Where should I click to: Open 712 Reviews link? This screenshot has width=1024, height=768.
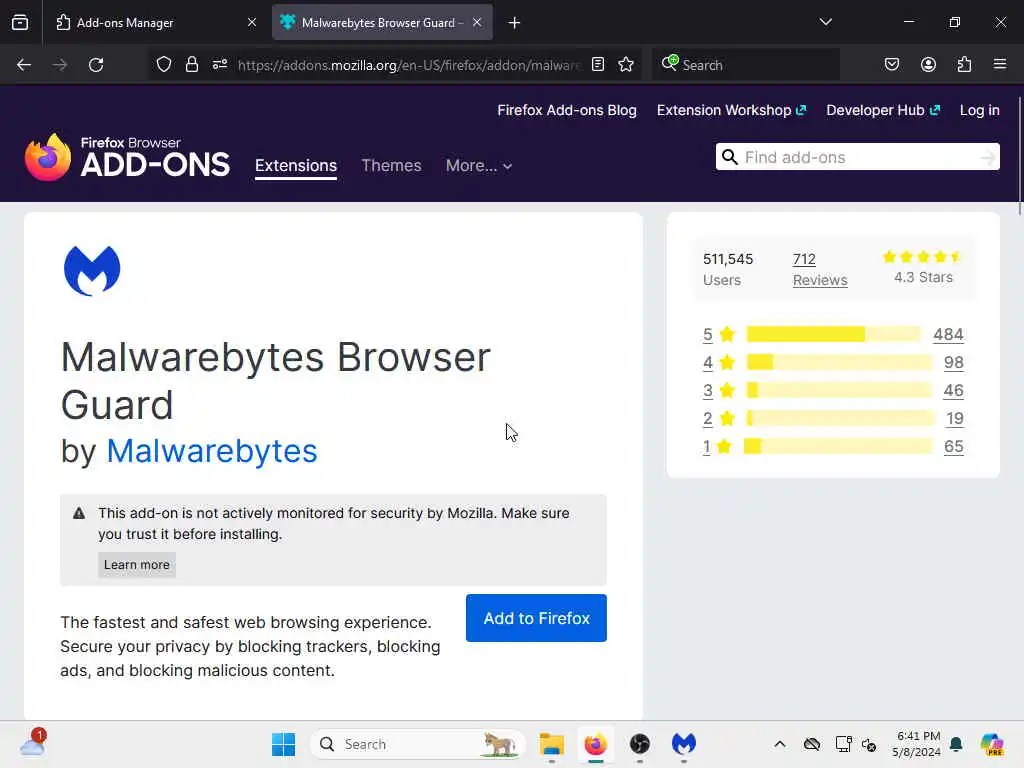point(820,270)
